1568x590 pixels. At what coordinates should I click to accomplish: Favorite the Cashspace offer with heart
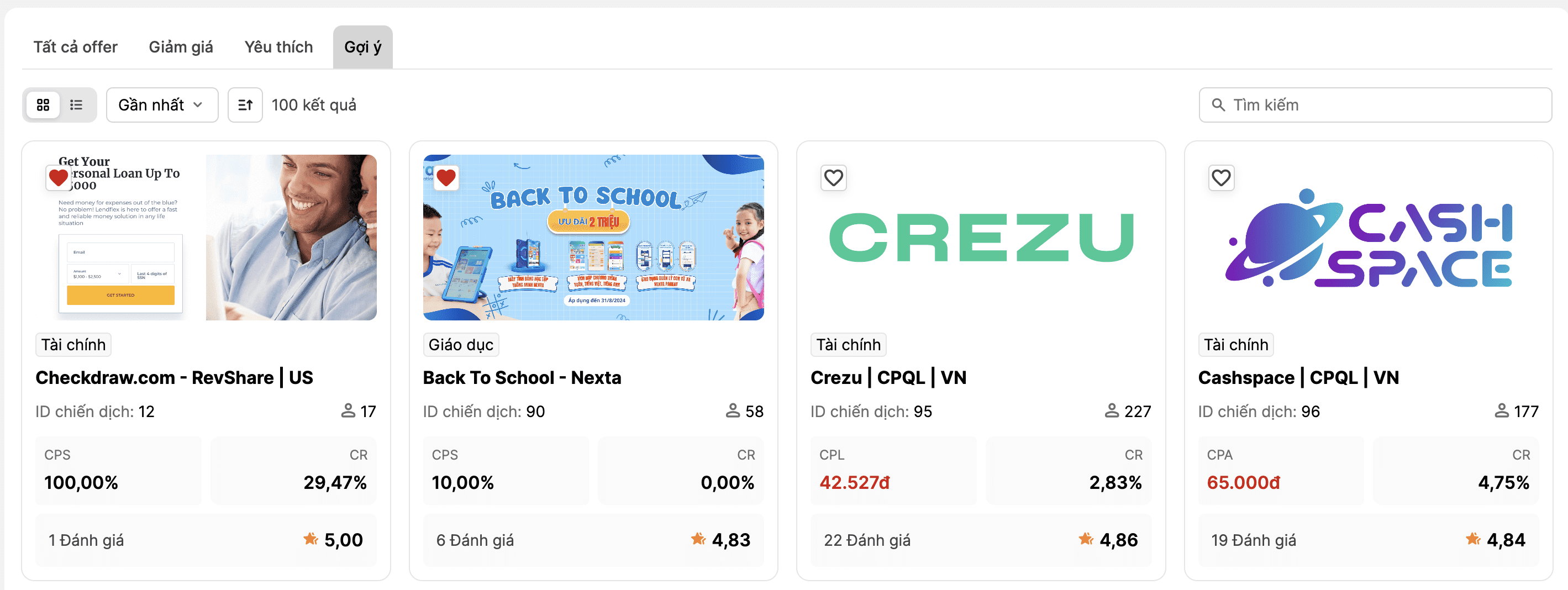[1221, 178]
